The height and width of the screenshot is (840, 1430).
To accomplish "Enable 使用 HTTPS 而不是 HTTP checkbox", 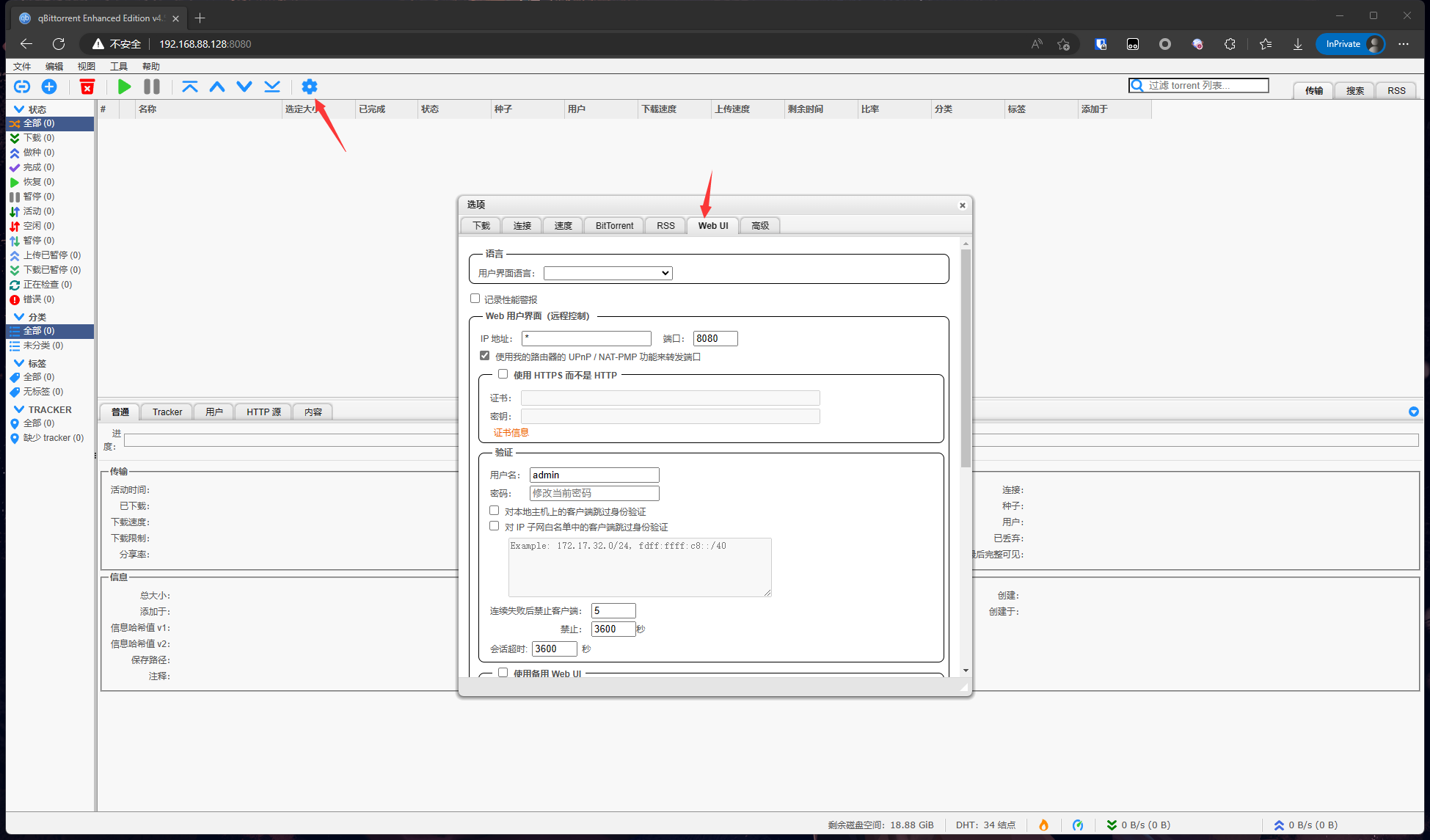I will (503, 374).
